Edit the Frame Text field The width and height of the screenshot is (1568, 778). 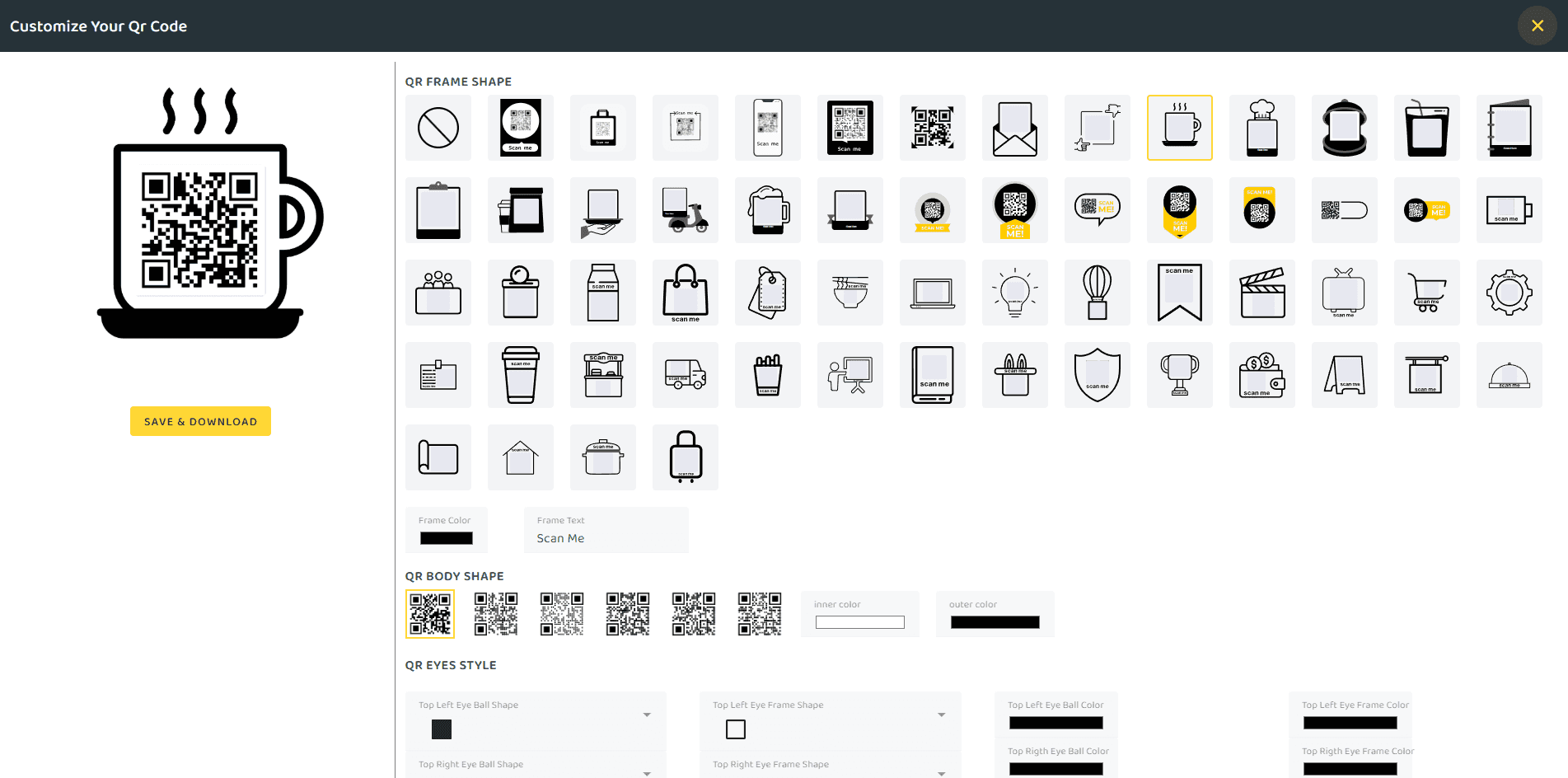(x=606, y=530)
